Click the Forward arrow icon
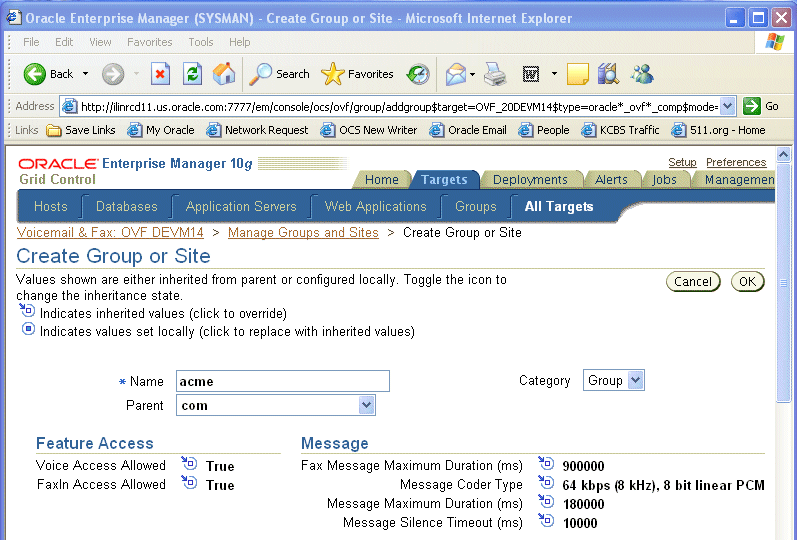 [113, 74]
